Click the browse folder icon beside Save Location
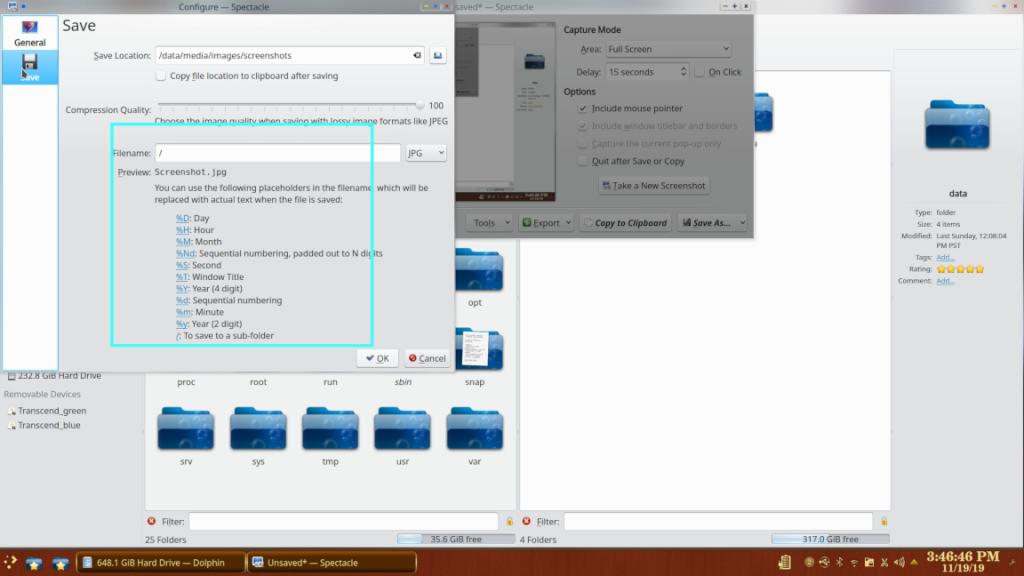The image size is (1024, 576). [438, 56]
